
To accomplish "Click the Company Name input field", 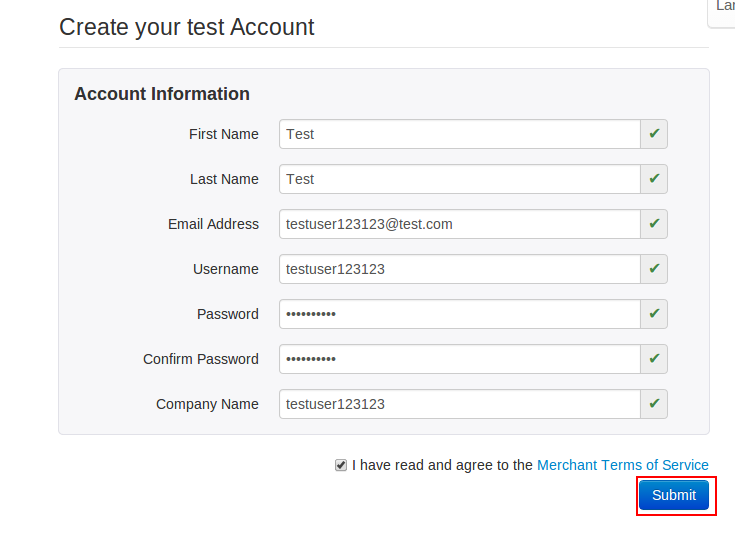I will tap(459, 404).
